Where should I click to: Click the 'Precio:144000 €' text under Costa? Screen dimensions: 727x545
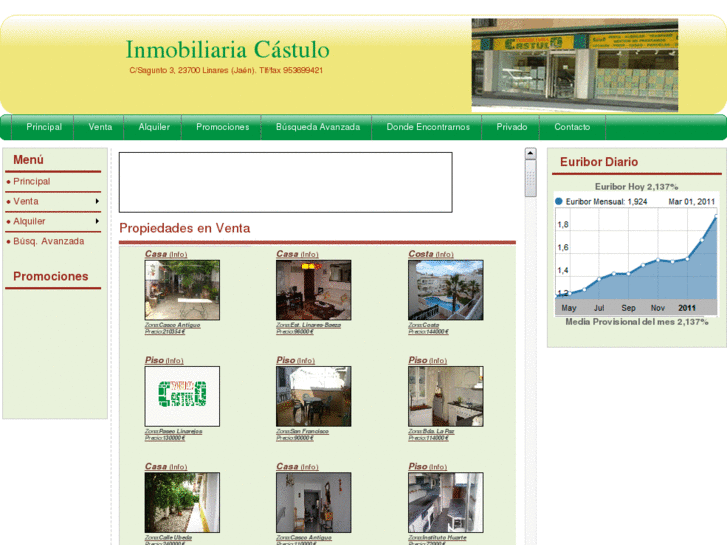point(428,332)
